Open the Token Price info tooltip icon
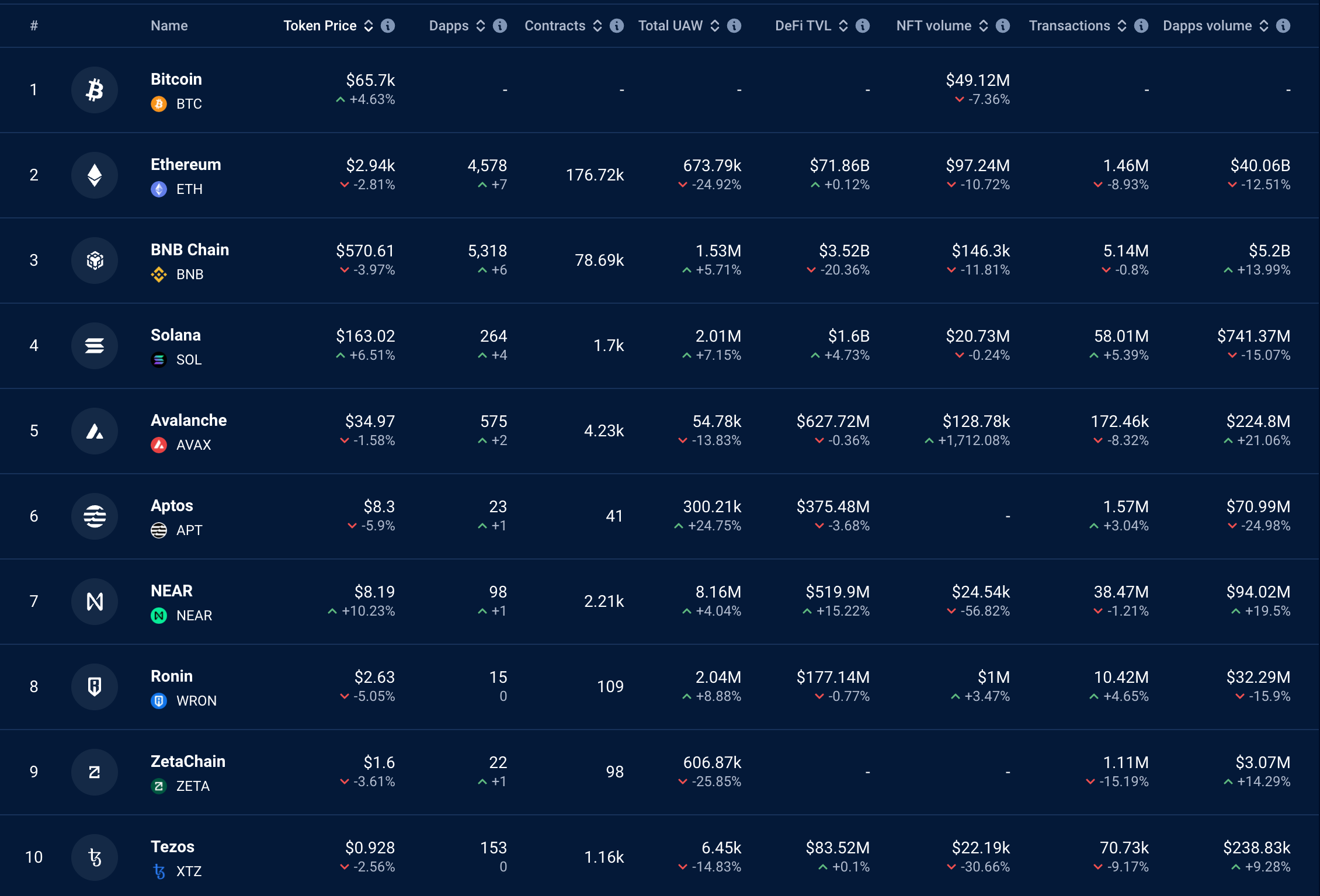The image size is (1320, 896). [x=388, y=26]
